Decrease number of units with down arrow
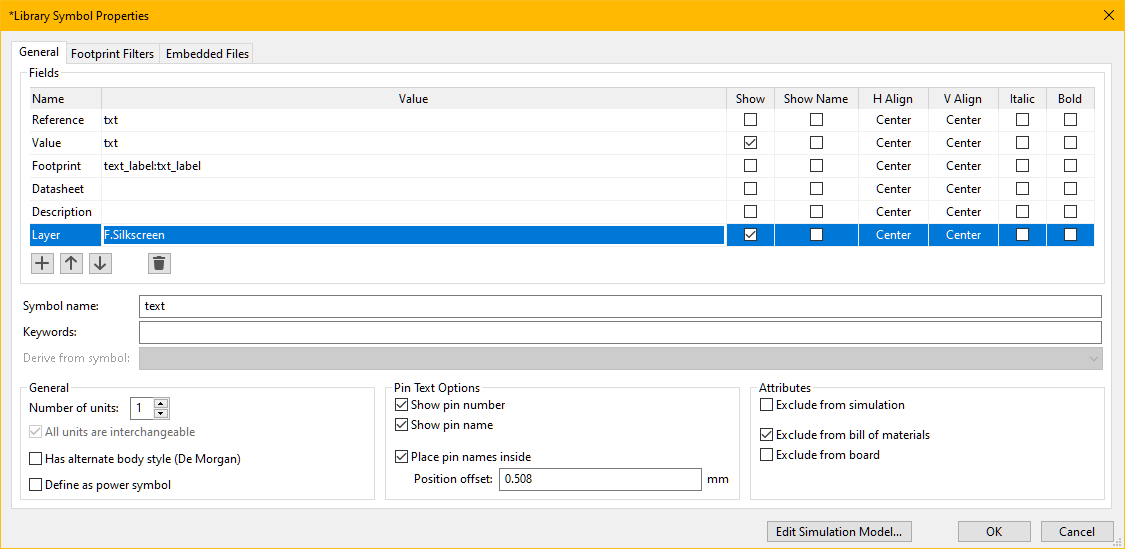 click(x=162, y=413)
